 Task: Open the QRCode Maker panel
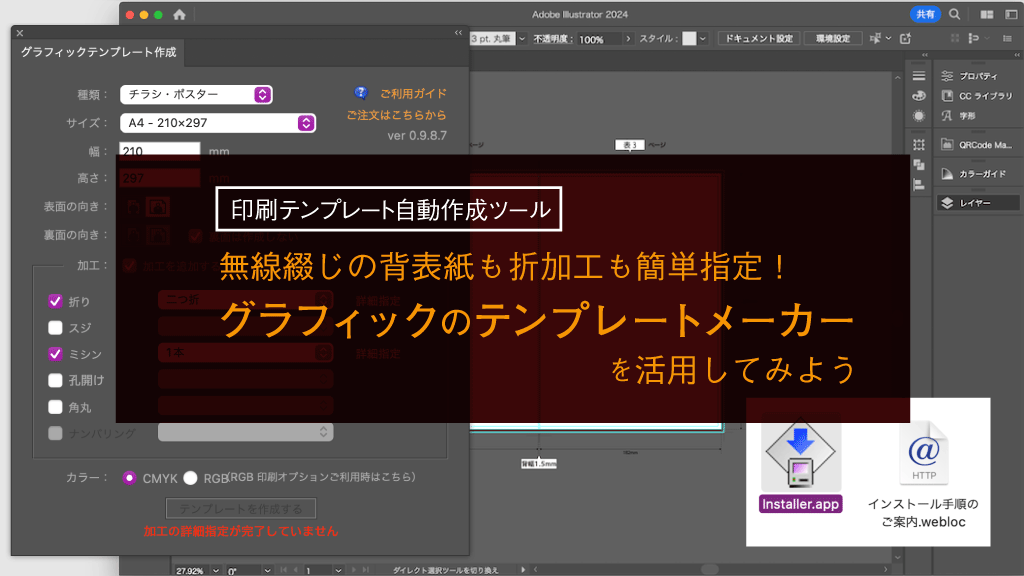(x=975, y=143)
